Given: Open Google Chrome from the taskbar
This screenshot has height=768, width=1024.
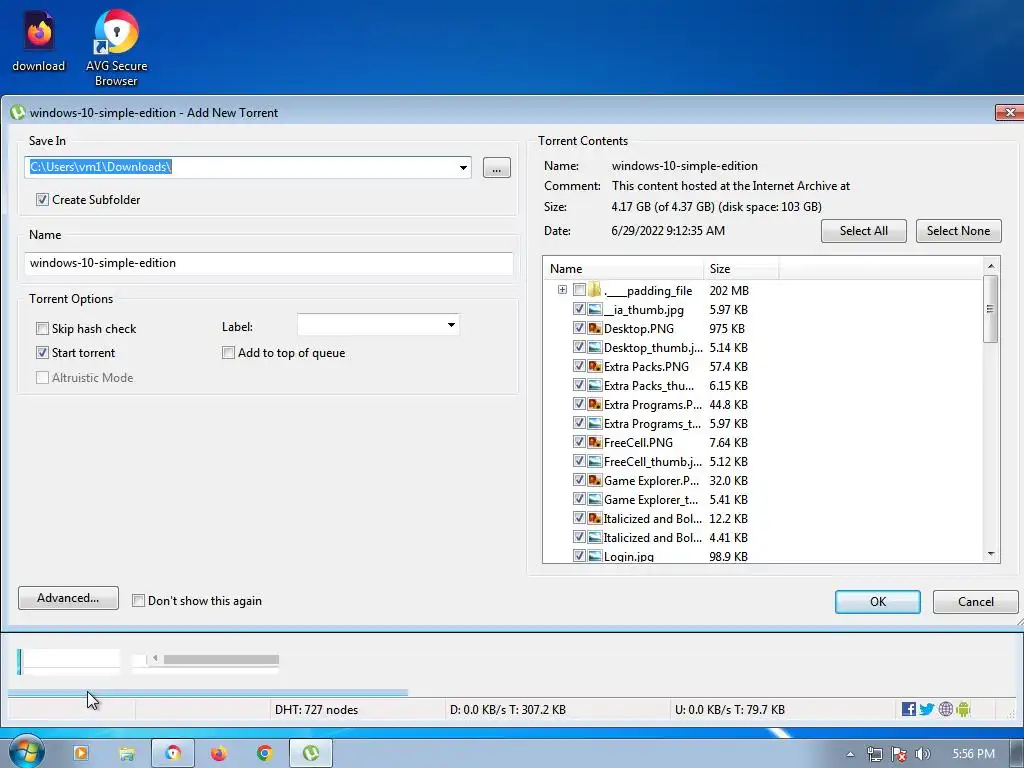Looking at the screenshot, I should pos(264,754).
